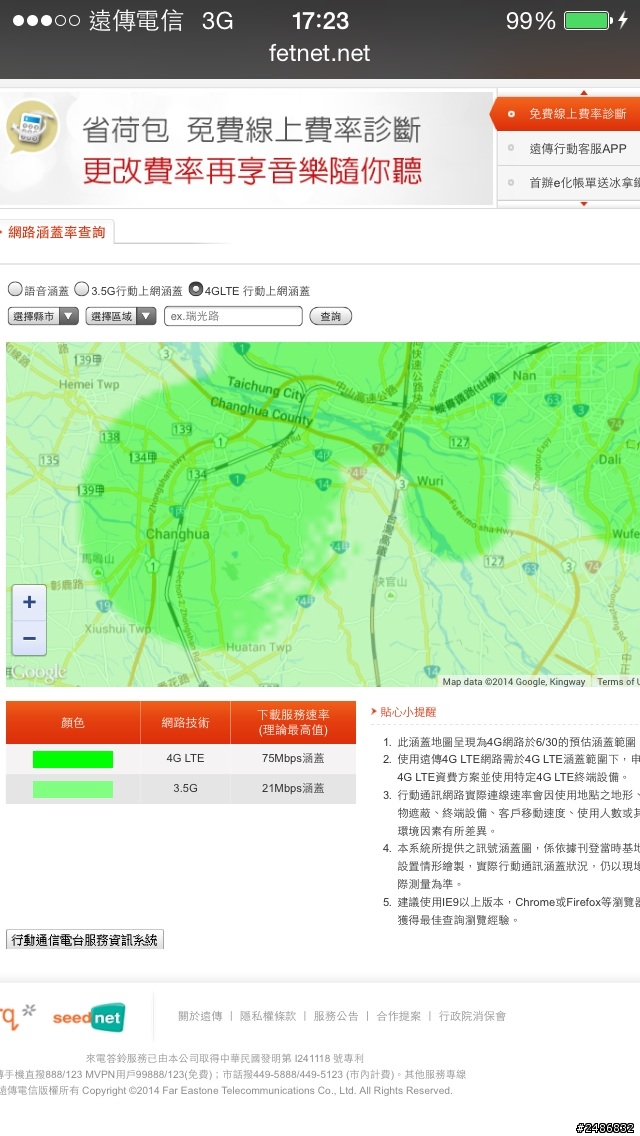Viewport: 640px width, 1136px height.
Task: Click the 下載服務速率 column header
Action: point(293,722)
